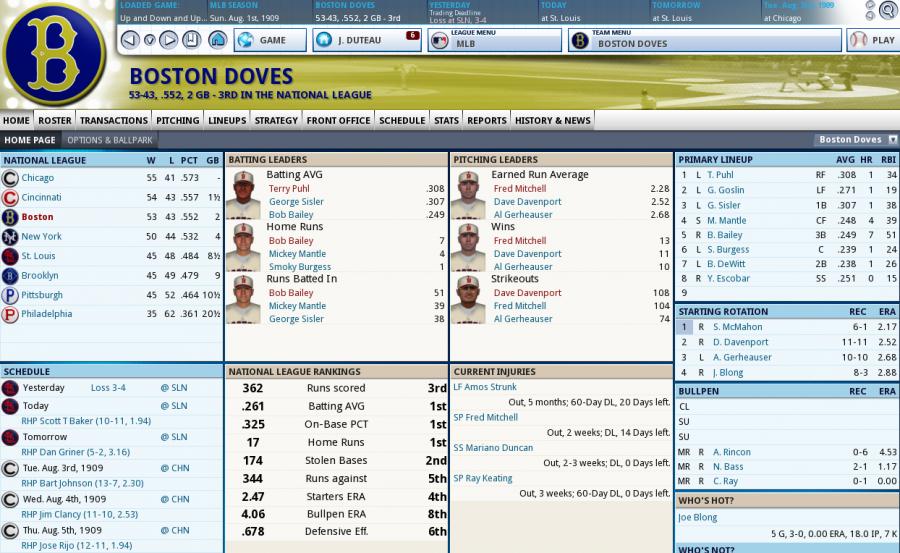900x553 pixels.
Task: Open the Options & Ballpark subtab
Action: pos(109,140)
